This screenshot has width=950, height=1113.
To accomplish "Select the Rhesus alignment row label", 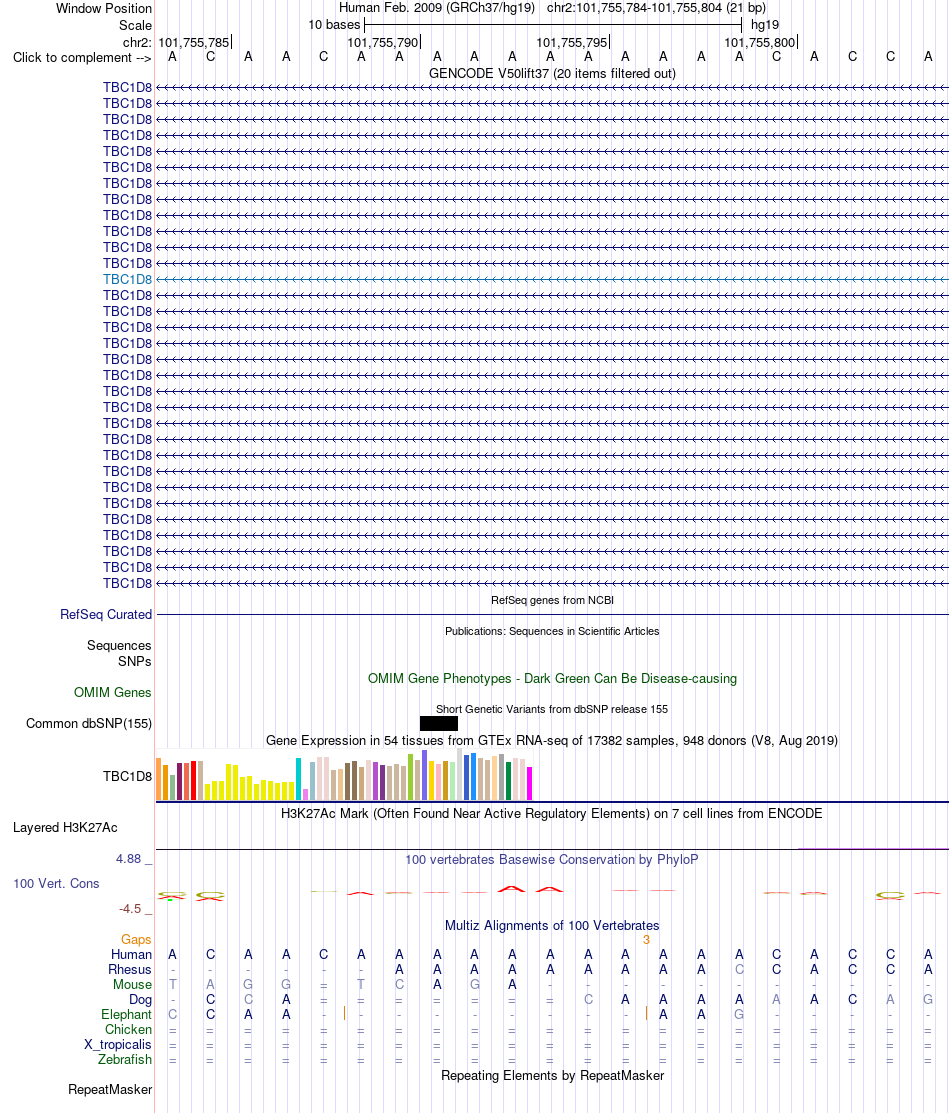I will [x=130, y=969].
